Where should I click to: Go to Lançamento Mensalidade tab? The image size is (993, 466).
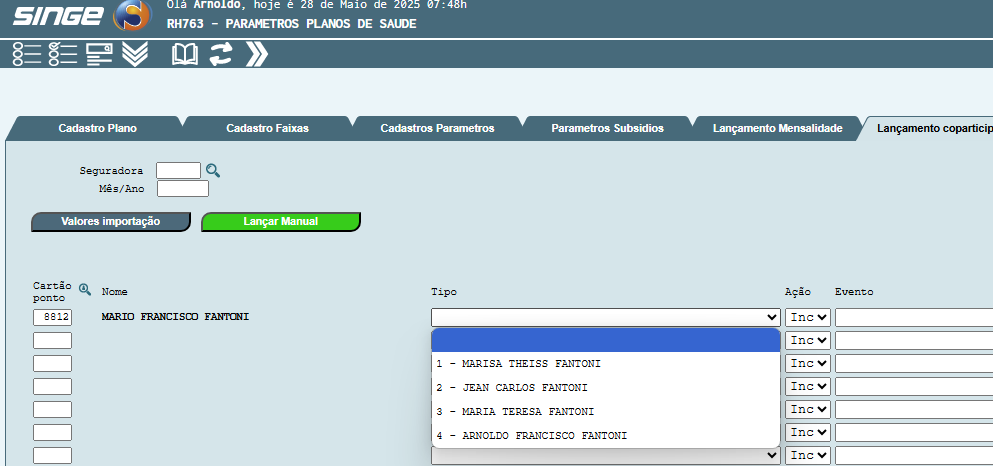click(x=777, y=129)
